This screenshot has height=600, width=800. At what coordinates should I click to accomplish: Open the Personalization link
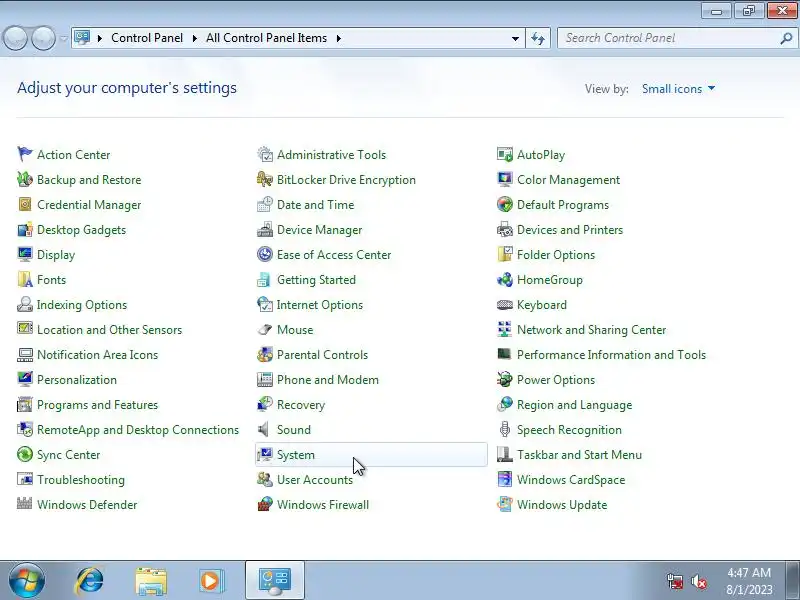[77, 380]
